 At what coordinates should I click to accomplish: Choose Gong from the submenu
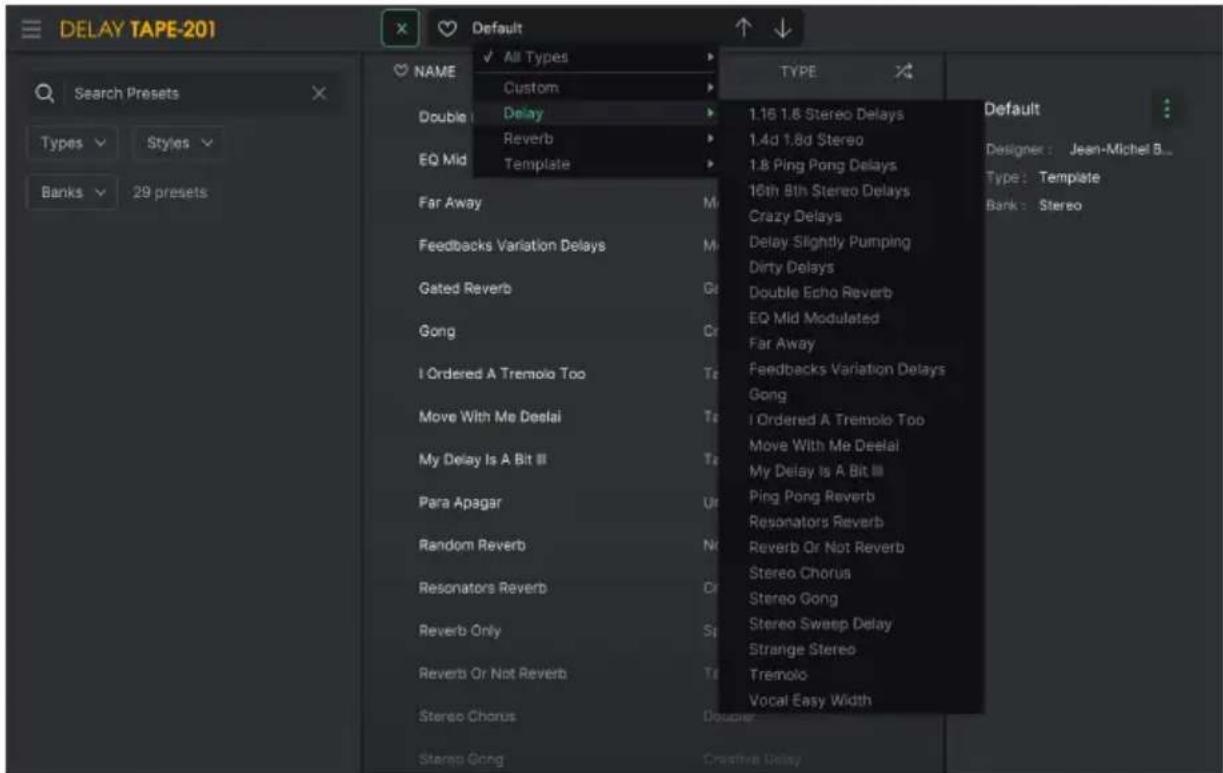pyautogui.click(x=768, y=395)
